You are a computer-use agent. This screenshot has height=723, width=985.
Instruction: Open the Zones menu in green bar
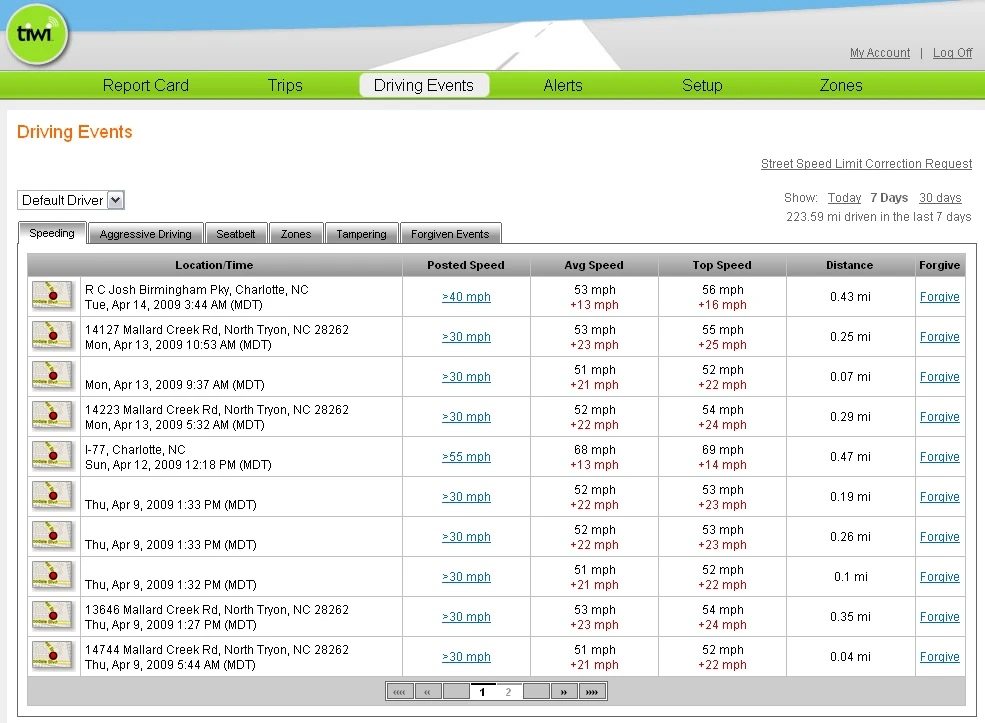(841, 85)
